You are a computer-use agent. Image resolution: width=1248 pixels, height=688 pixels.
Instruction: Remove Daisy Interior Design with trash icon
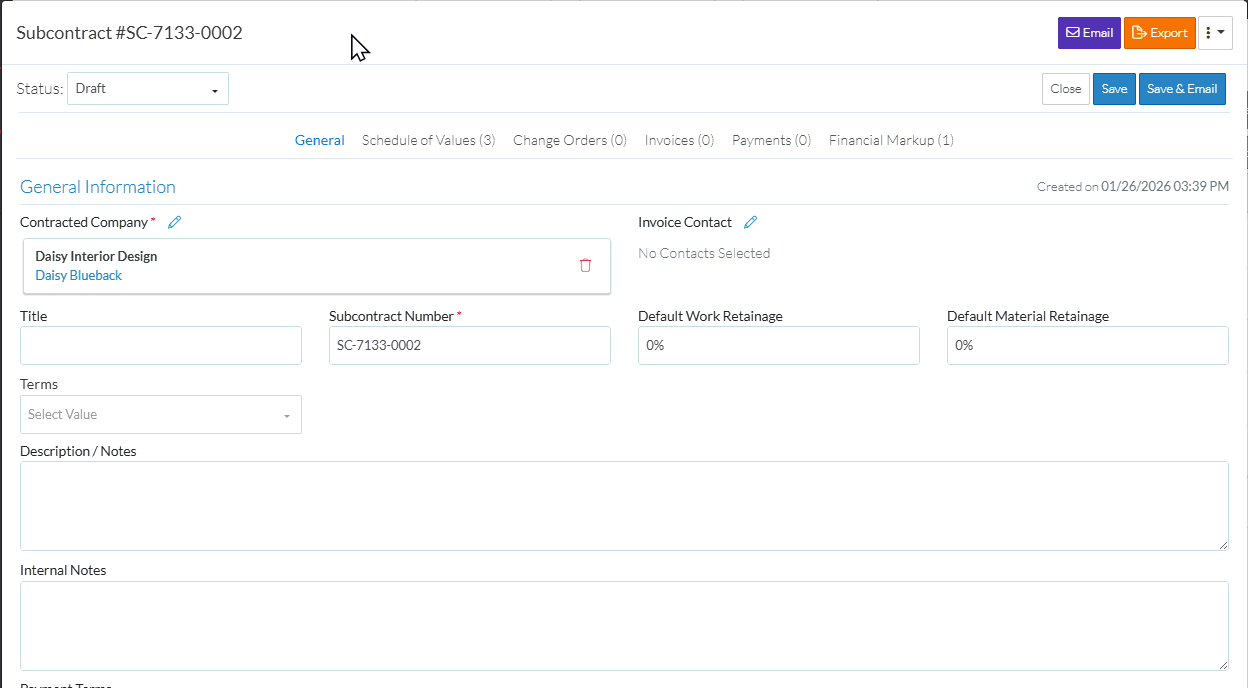pyautogui.click(x=586, y=265)
